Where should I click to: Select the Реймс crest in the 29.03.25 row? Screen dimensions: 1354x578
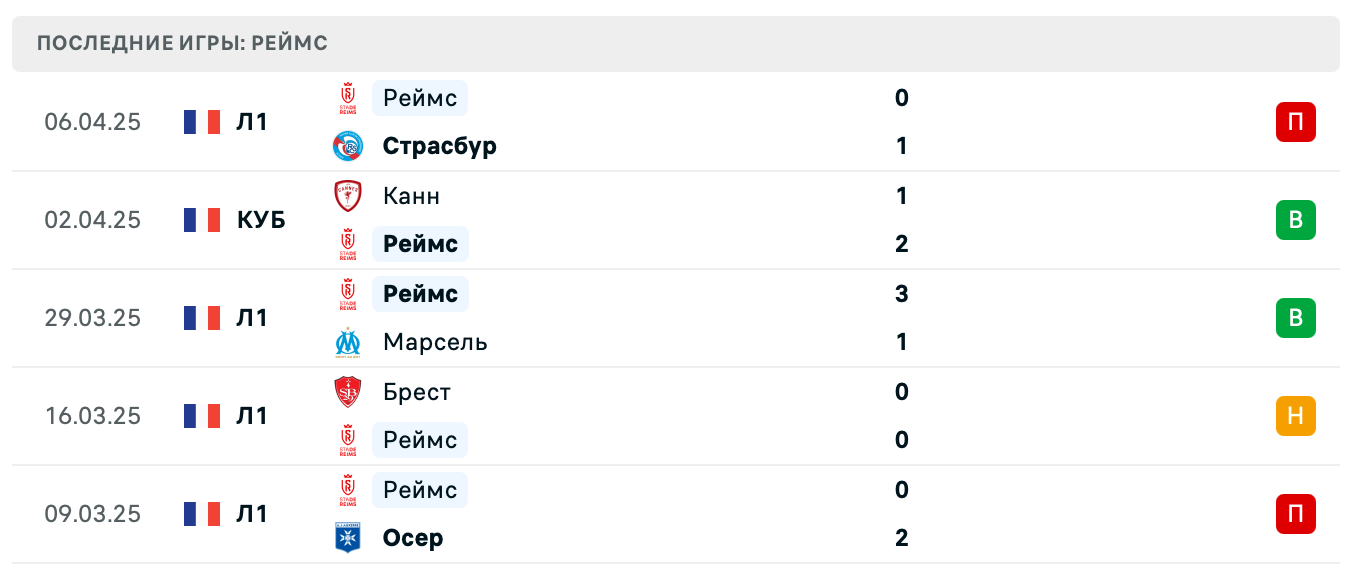coord(347,294)
